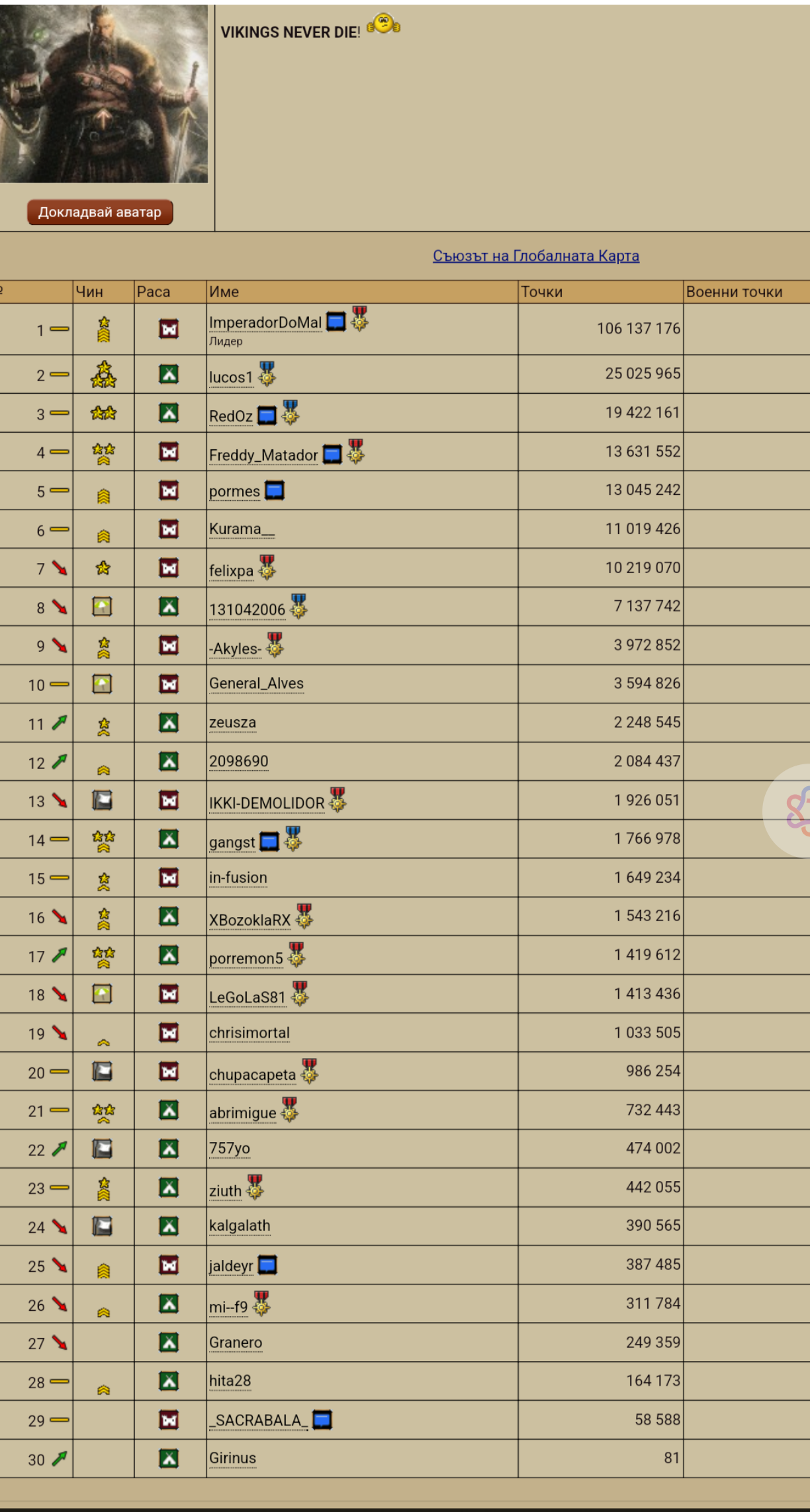Click the Лидер label under ImperadorDoMal
This screenshot has width=810, height=1512.
(x=226, y=341)
